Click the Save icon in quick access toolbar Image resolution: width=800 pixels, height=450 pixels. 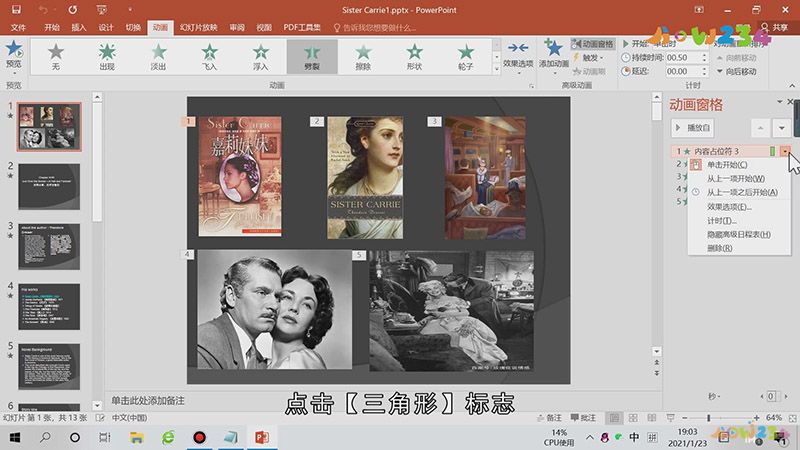(x=16, y=10)
